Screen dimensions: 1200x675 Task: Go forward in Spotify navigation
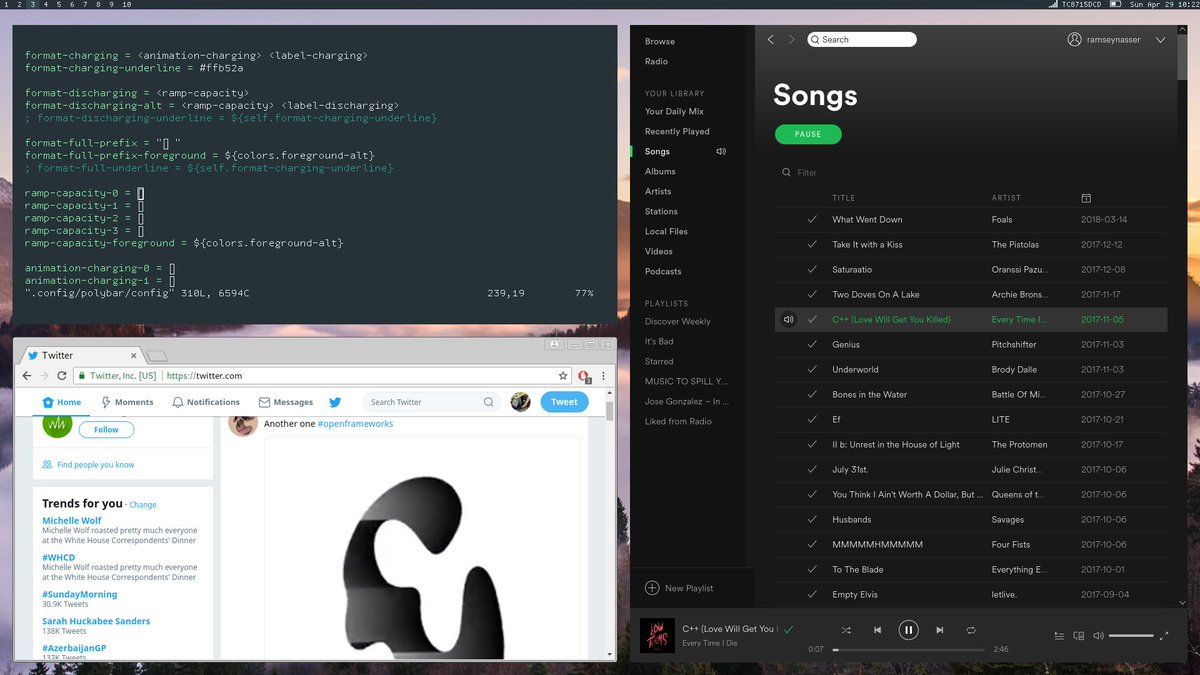click(x=791, y=40)
